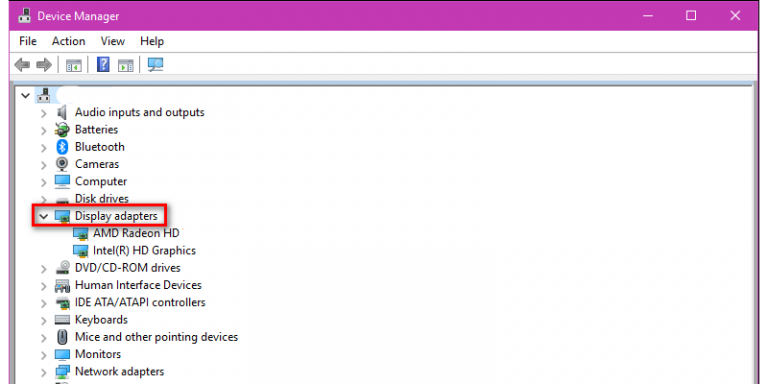The height and width of the screenshot is (384, 768).
Task: Click the Bluetooth device category icon
Action: [62, 147]
